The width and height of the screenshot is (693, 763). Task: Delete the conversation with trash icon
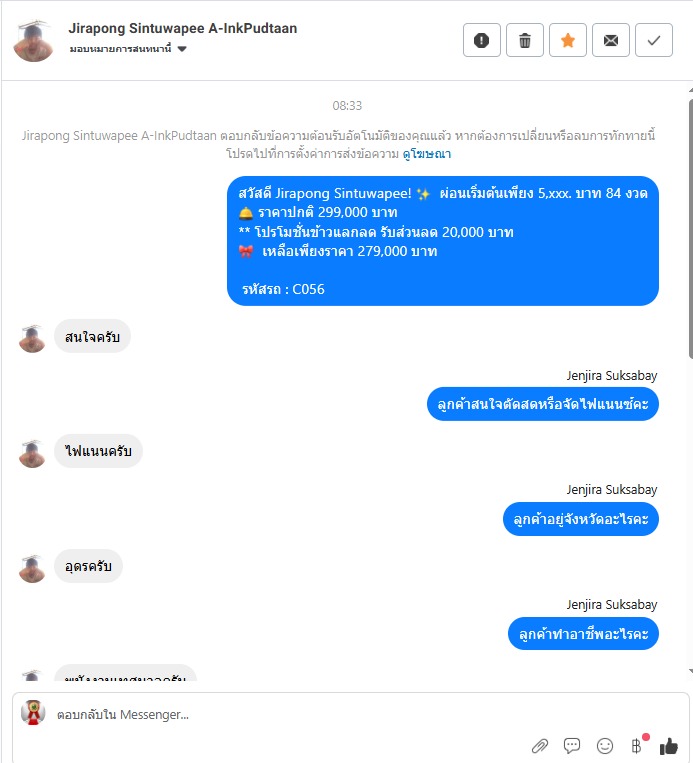pyautogui.click(x=525, y=40)
